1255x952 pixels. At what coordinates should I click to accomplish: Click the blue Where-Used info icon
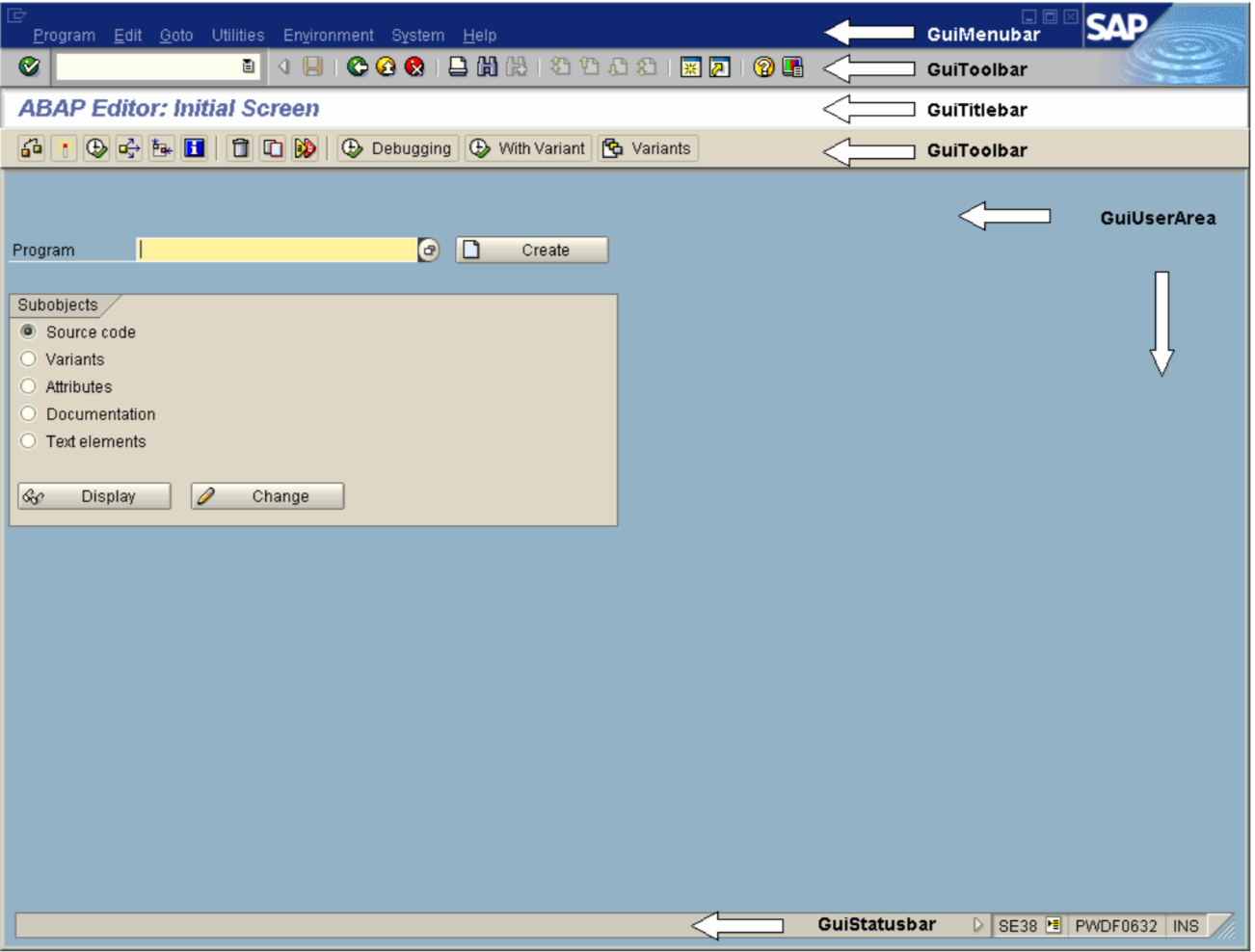[194, 148]
